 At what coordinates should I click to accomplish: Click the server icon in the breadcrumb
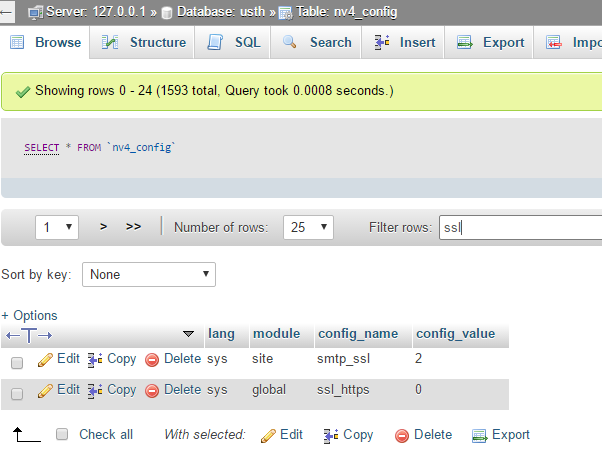pos(35,13)
